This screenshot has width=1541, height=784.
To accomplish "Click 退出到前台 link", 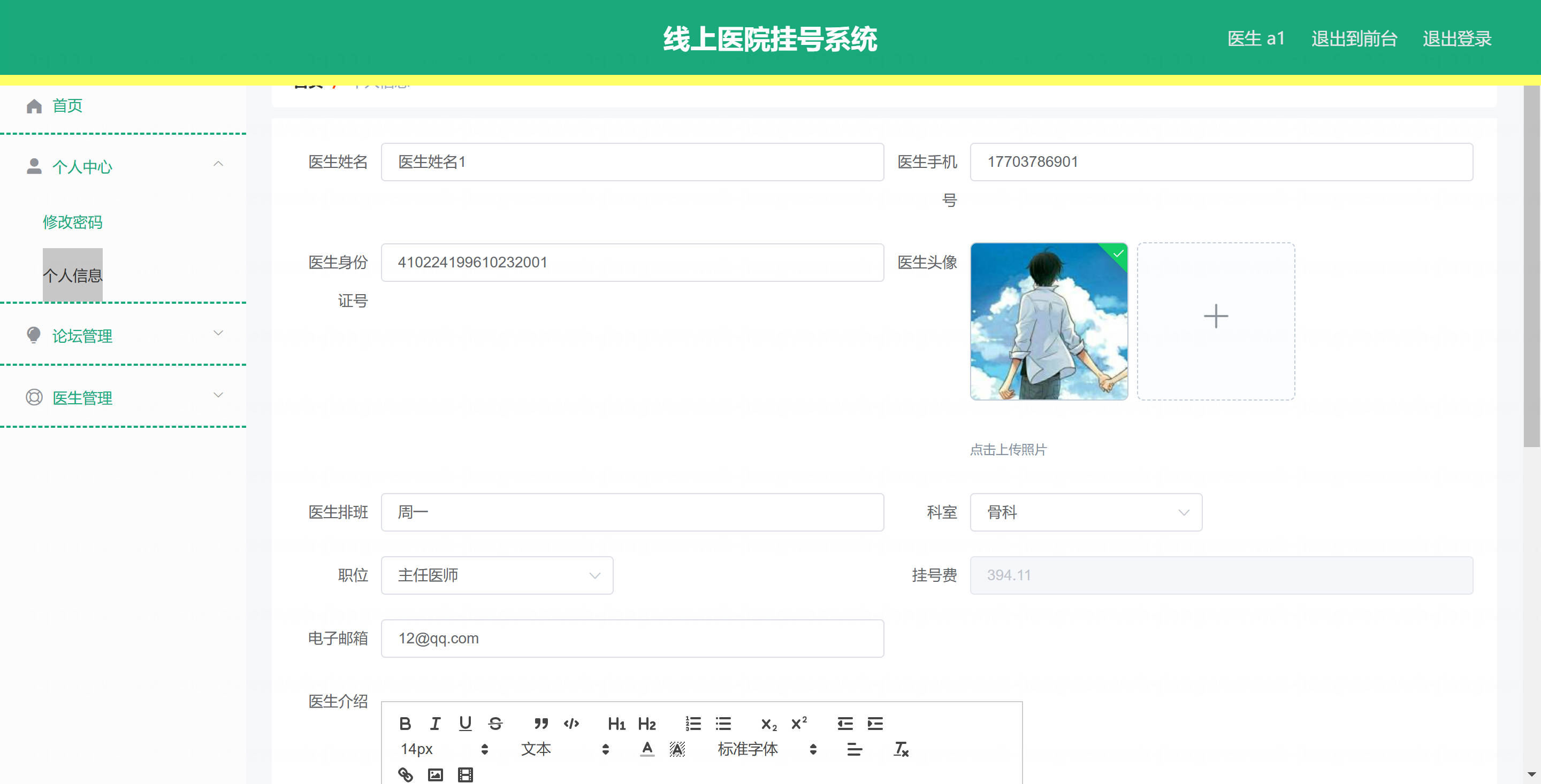I will click(x=1354, y=39).
